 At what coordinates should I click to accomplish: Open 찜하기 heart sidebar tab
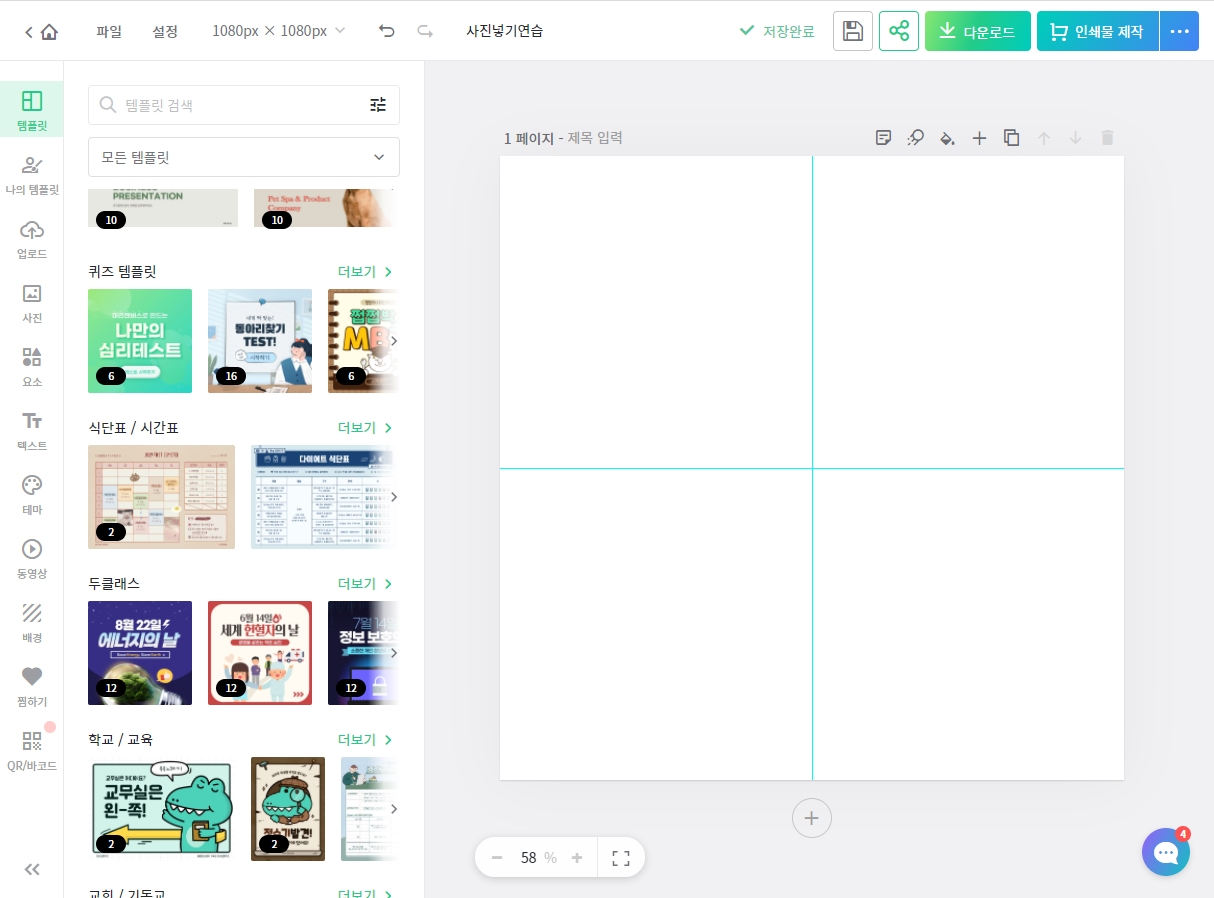(32, 685)
